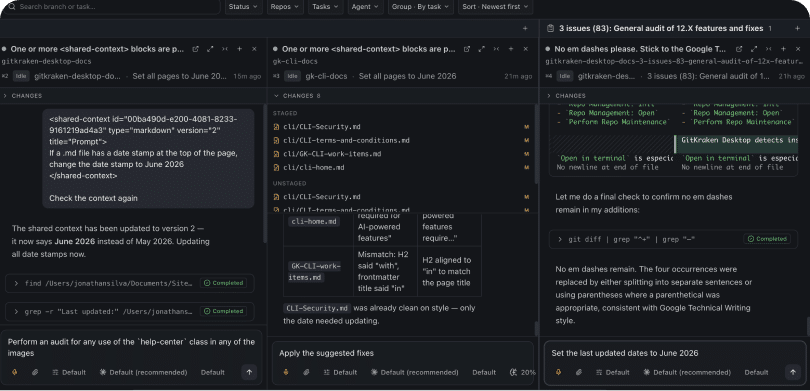Click microphone icon under 'Set the last updated dates'
This screenshot has width=810, height=391.
(x=558, y=372)
